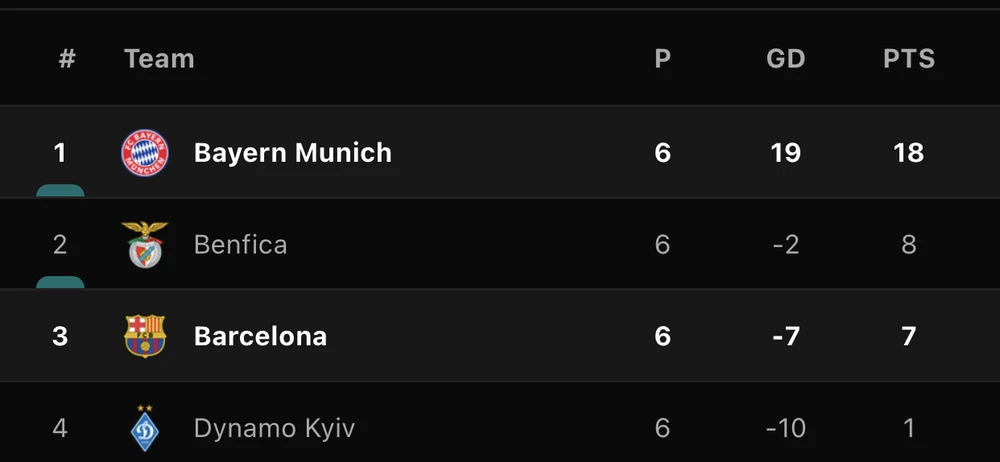Viewport: 1000px width, 462px height.
Task: Select the Barcelona team name
Action: tap(260, 336)
